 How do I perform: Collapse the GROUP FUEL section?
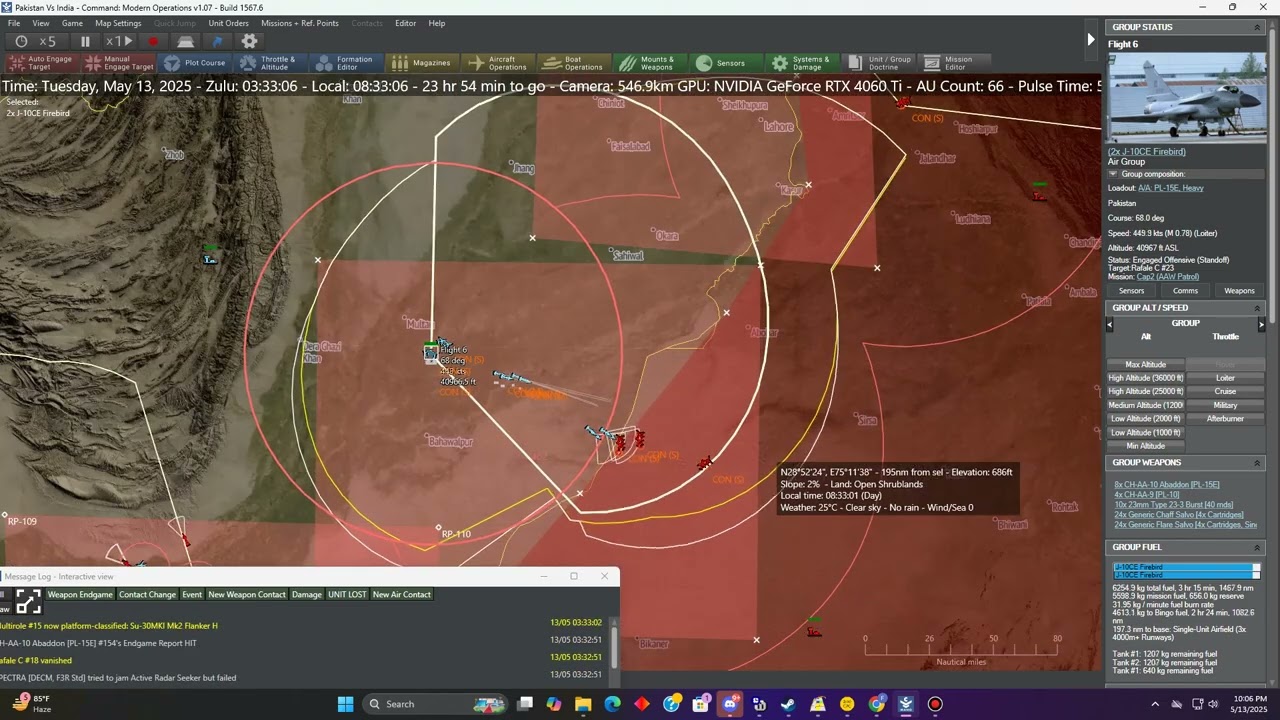click(1257, 547)
